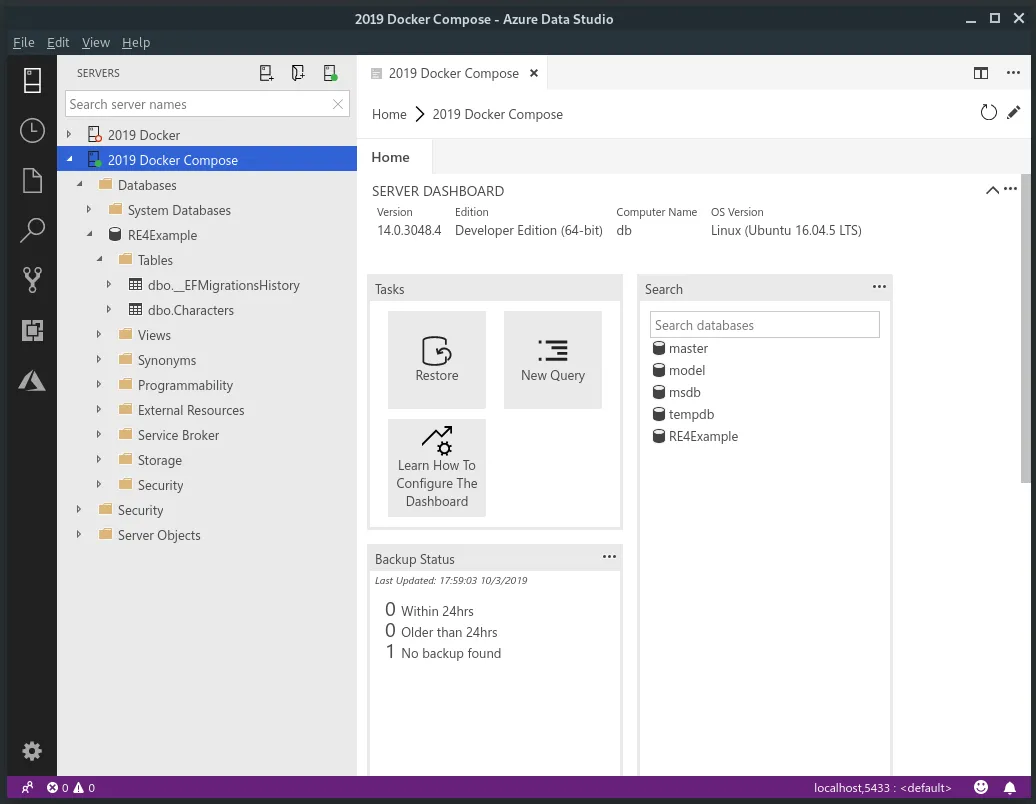Show Active Connections icon in Servers header
This screenshot has width=1036, height=804.
(330, 73)
